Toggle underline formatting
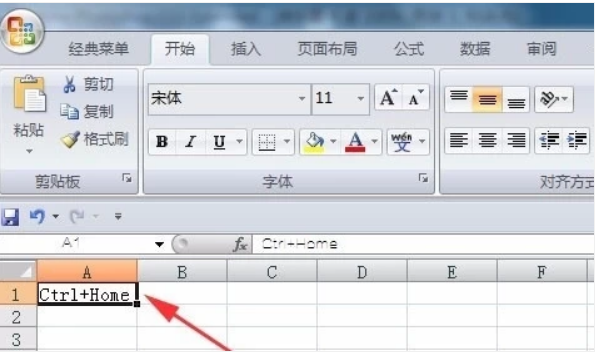Screen dimensions: 601x360 click(219, 141)
